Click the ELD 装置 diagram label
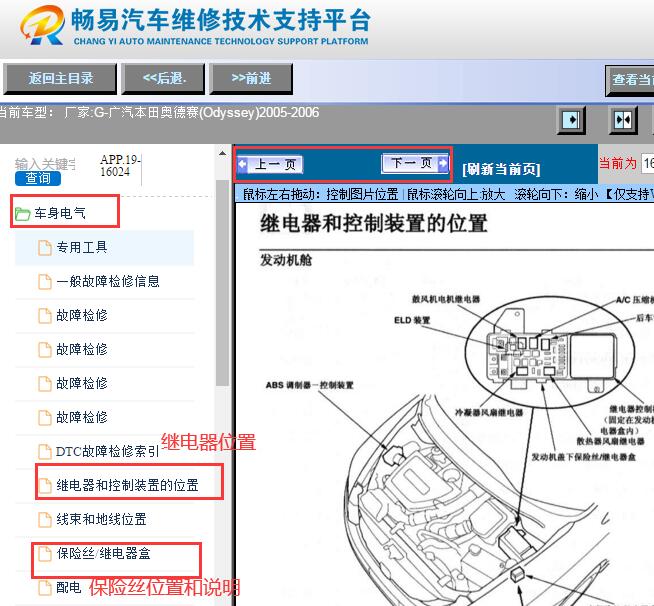654x606 pixels. (412, 320)
